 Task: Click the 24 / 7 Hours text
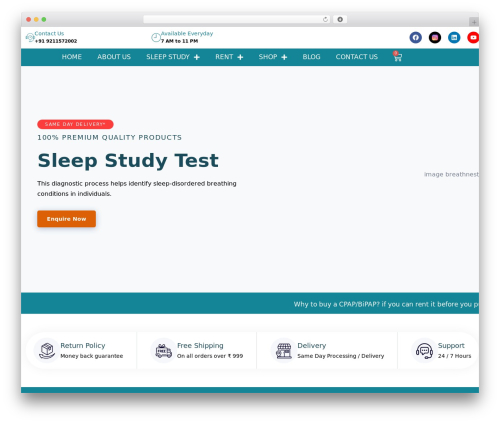pos(454,356)
